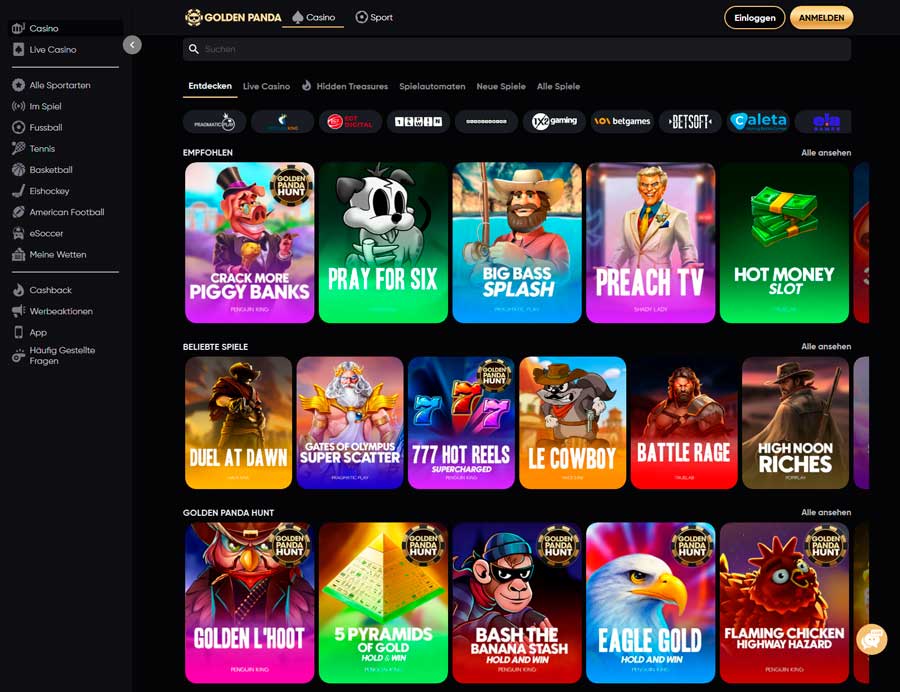Screen dimensions: 900x692
Task: Filter by EGT Digital provider
Action: 350,122
